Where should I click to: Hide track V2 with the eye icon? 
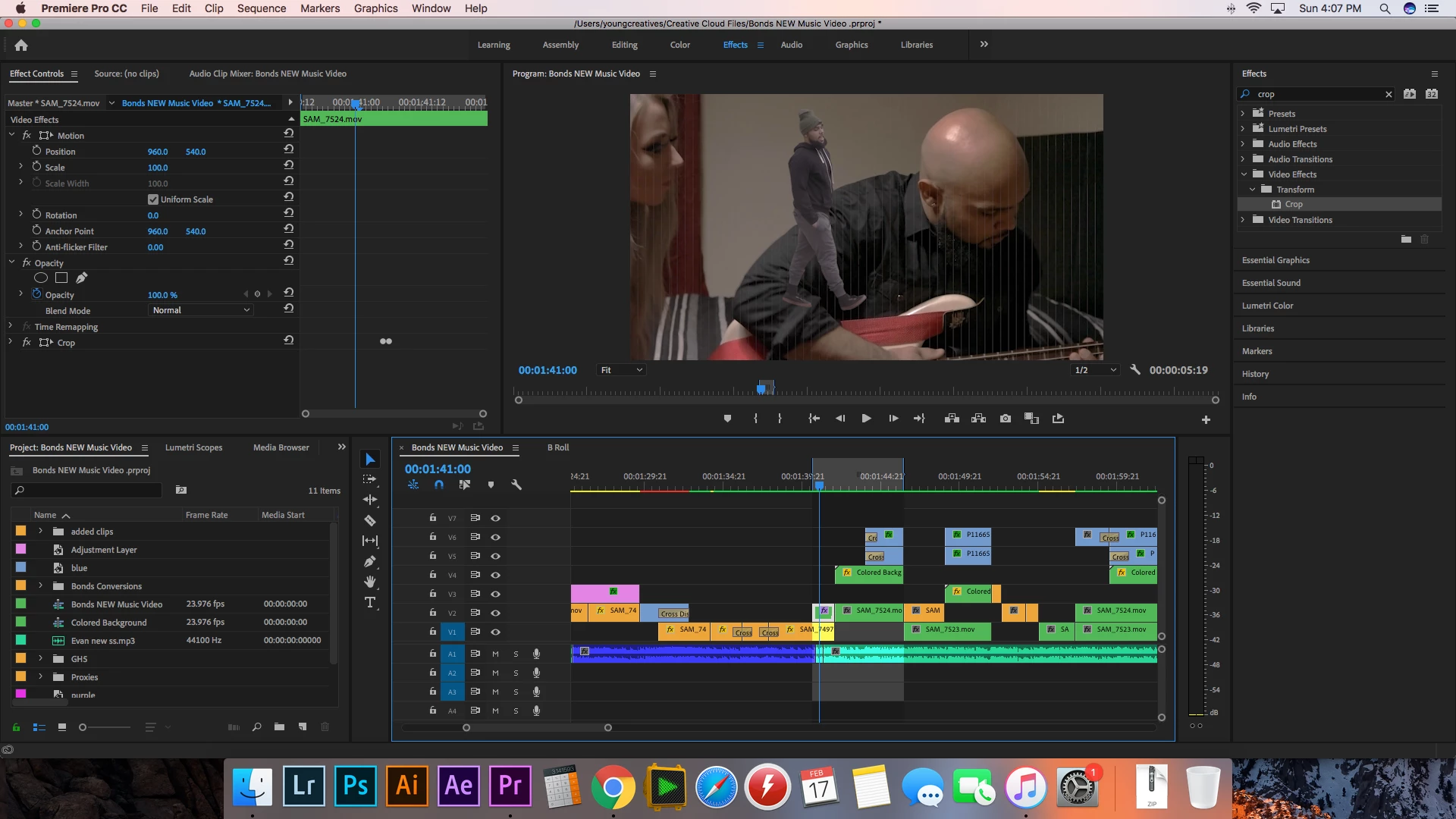pyautogui.click(x=495, y=613)
